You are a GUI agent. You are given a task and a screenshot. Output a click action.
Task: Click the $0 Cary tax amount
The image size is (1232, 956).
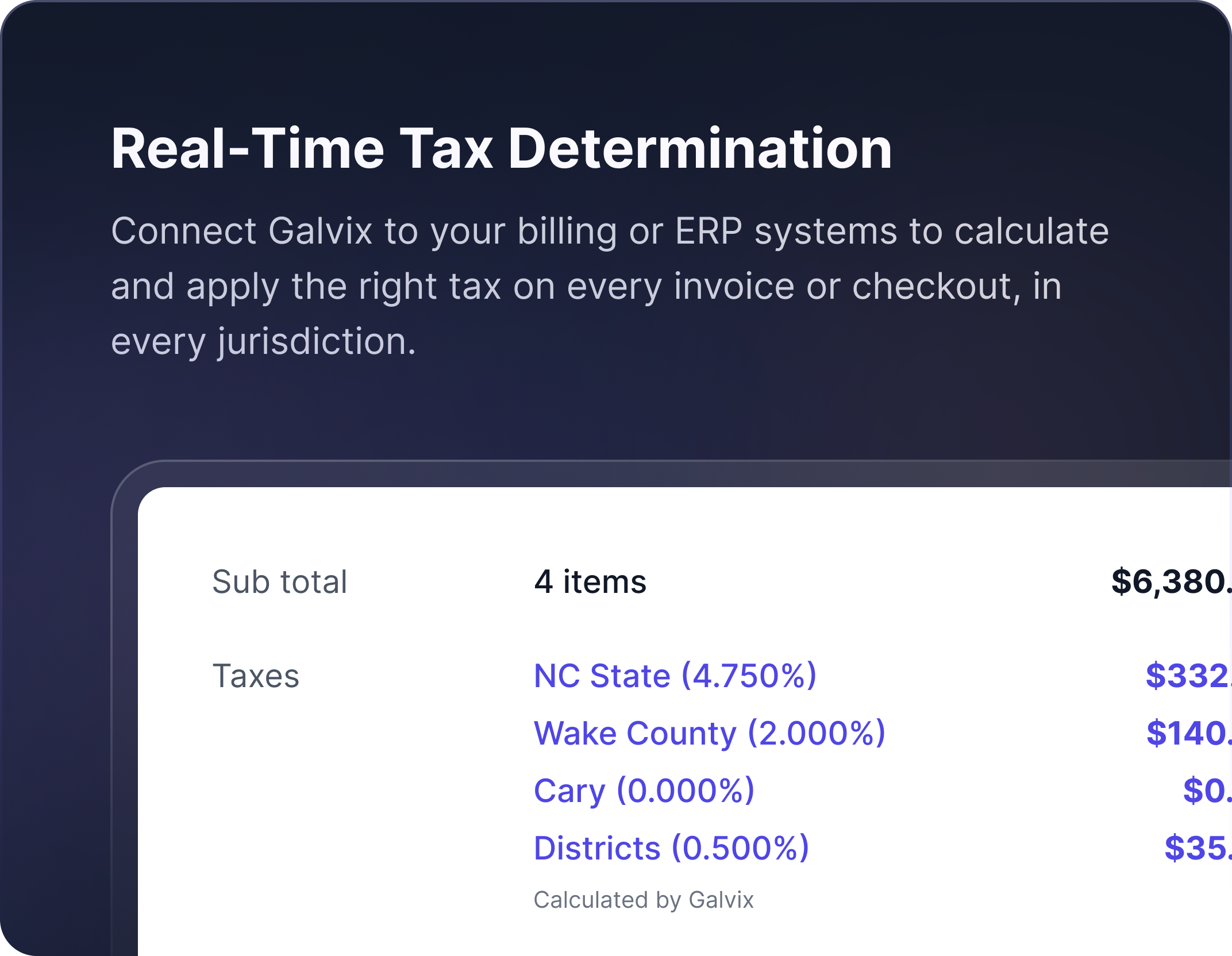pyautogui.click(x=1206, y=791)
